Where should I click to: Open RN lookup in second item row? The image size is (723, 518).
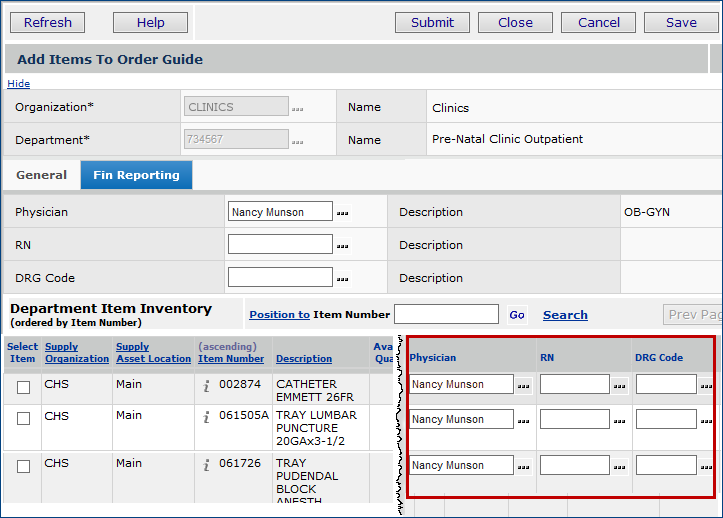pyautogui.click(x=620, y=420)
